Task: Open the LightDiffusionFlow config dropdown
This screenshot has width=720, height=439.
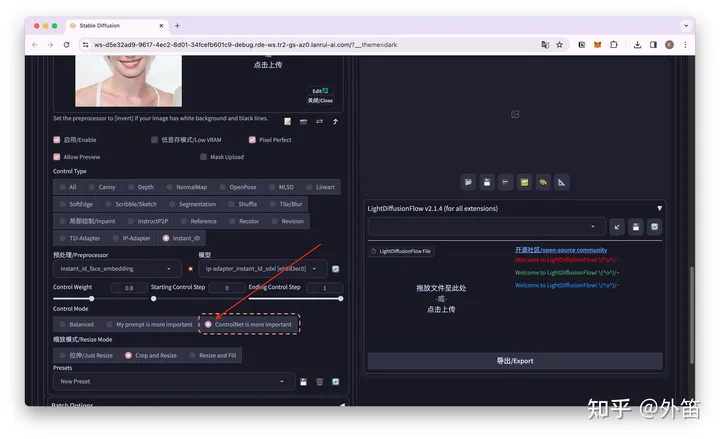Action: coord(486,227)
